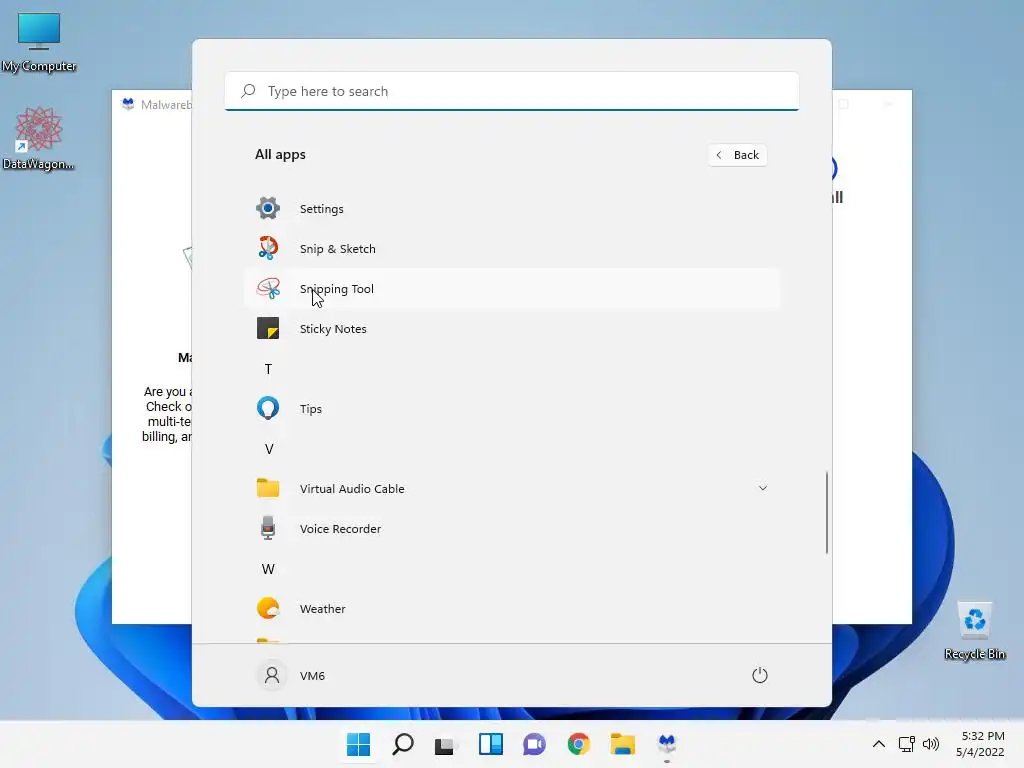This screenshot has height=768, width=1024.
Task: Expand Virtual Audio Cable folder chevron
Action: click(x=762, y=488)
